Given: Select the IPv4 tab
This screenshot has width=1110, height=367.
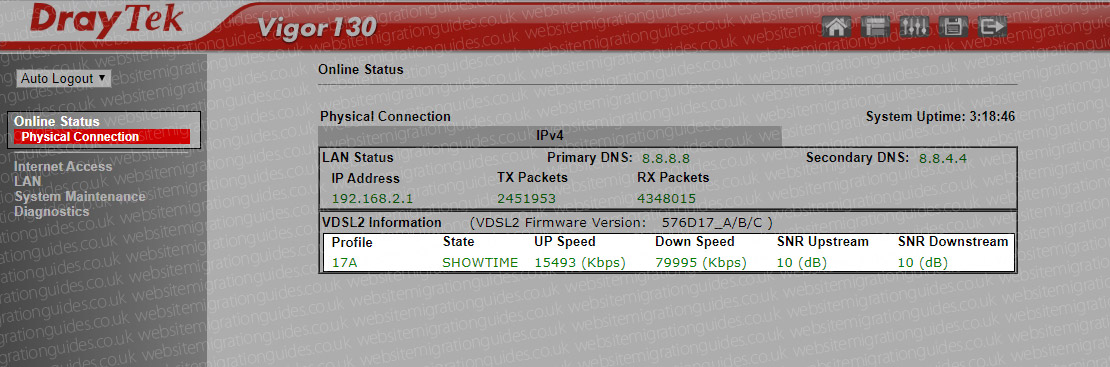Looking at the screenshot, I should [x=549, y=135].
